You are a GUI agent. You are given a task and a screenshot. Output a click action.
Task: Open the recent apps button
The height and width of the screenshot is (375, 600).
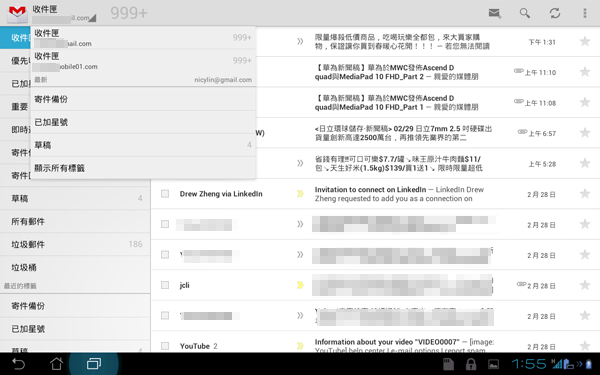coord(94,364)
